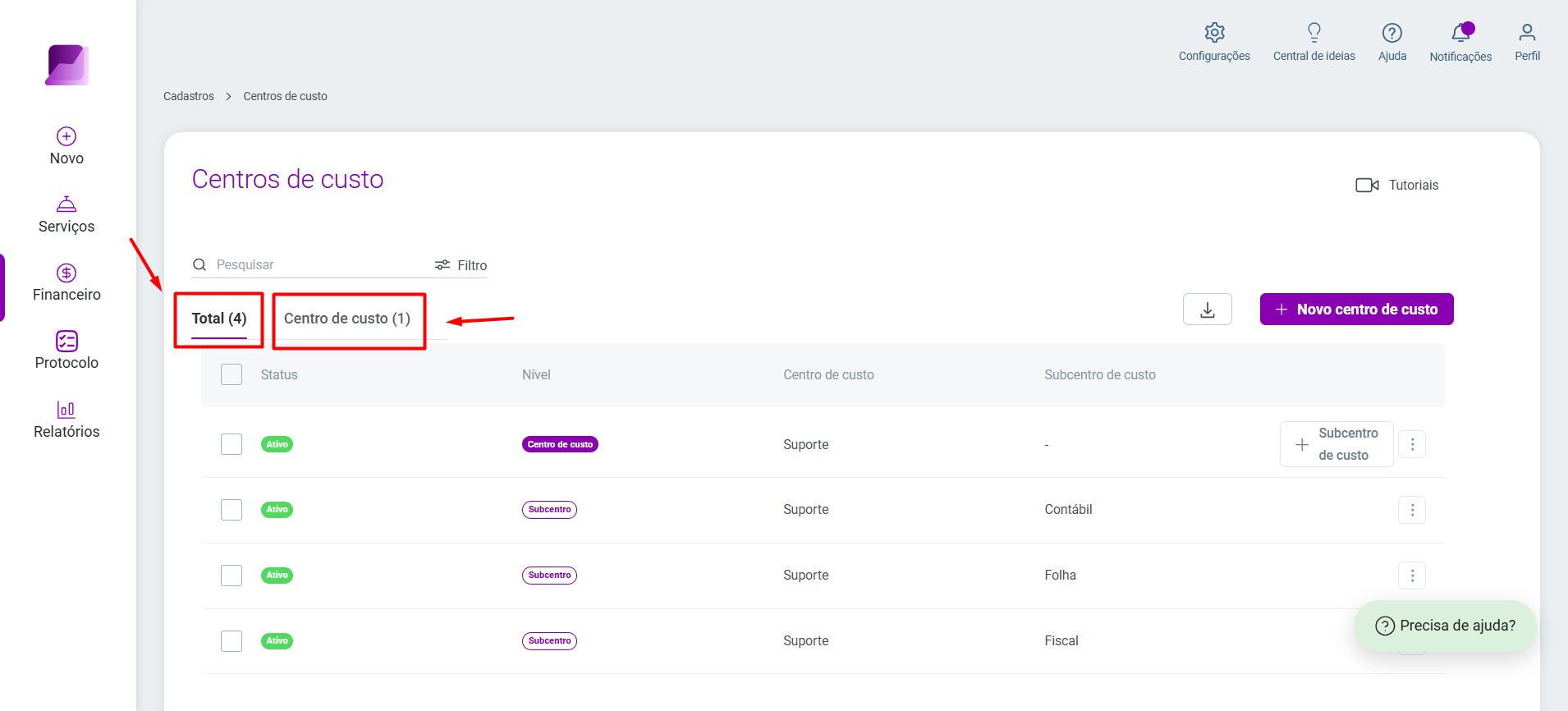This screenshot has height=711, width=1568.
Task: Switch to the Total (4) tab
Action: coord(219,319)
